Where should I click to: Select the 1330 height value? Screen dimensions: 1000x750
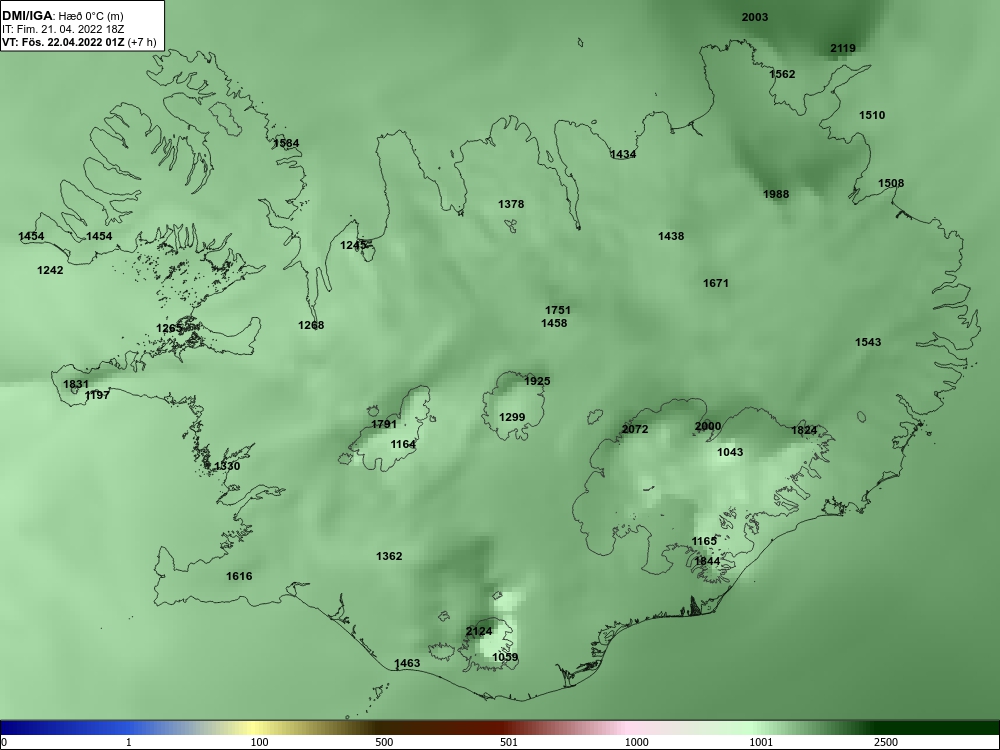pyautogui.click(x=227, y=466)
